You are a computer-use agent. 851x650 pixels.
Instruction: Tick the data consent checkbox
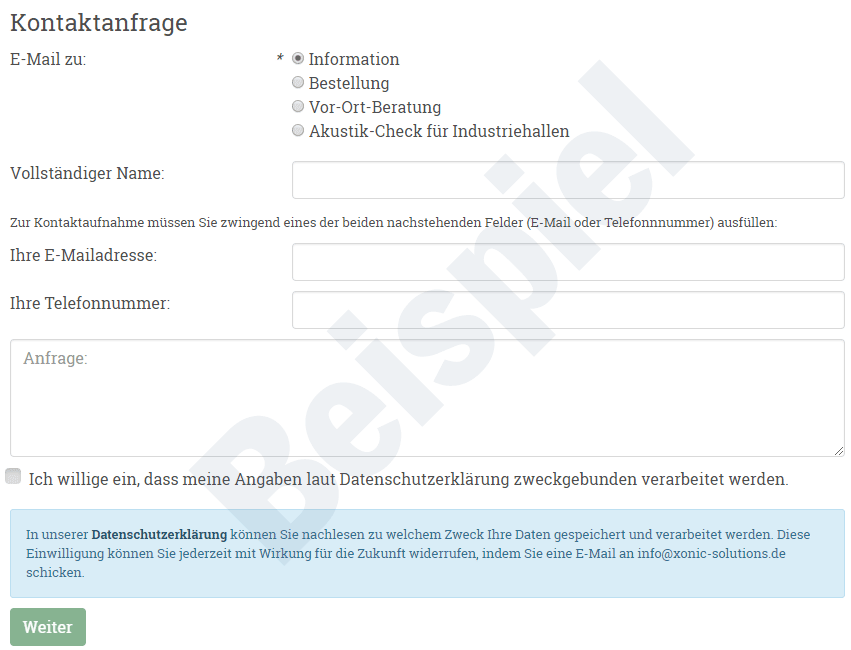click(13, 476)
